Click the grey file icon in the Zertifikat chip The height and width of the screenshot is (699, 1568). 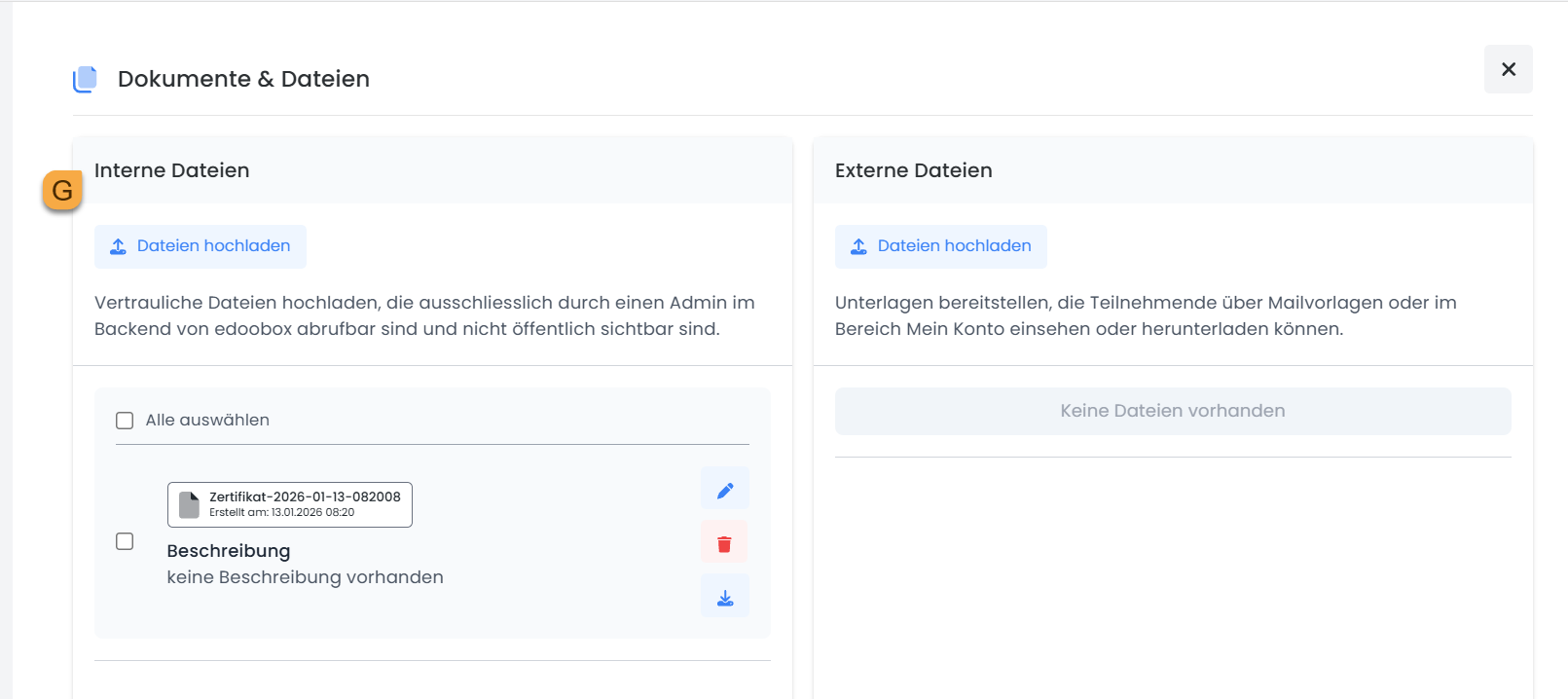[189, 504]
